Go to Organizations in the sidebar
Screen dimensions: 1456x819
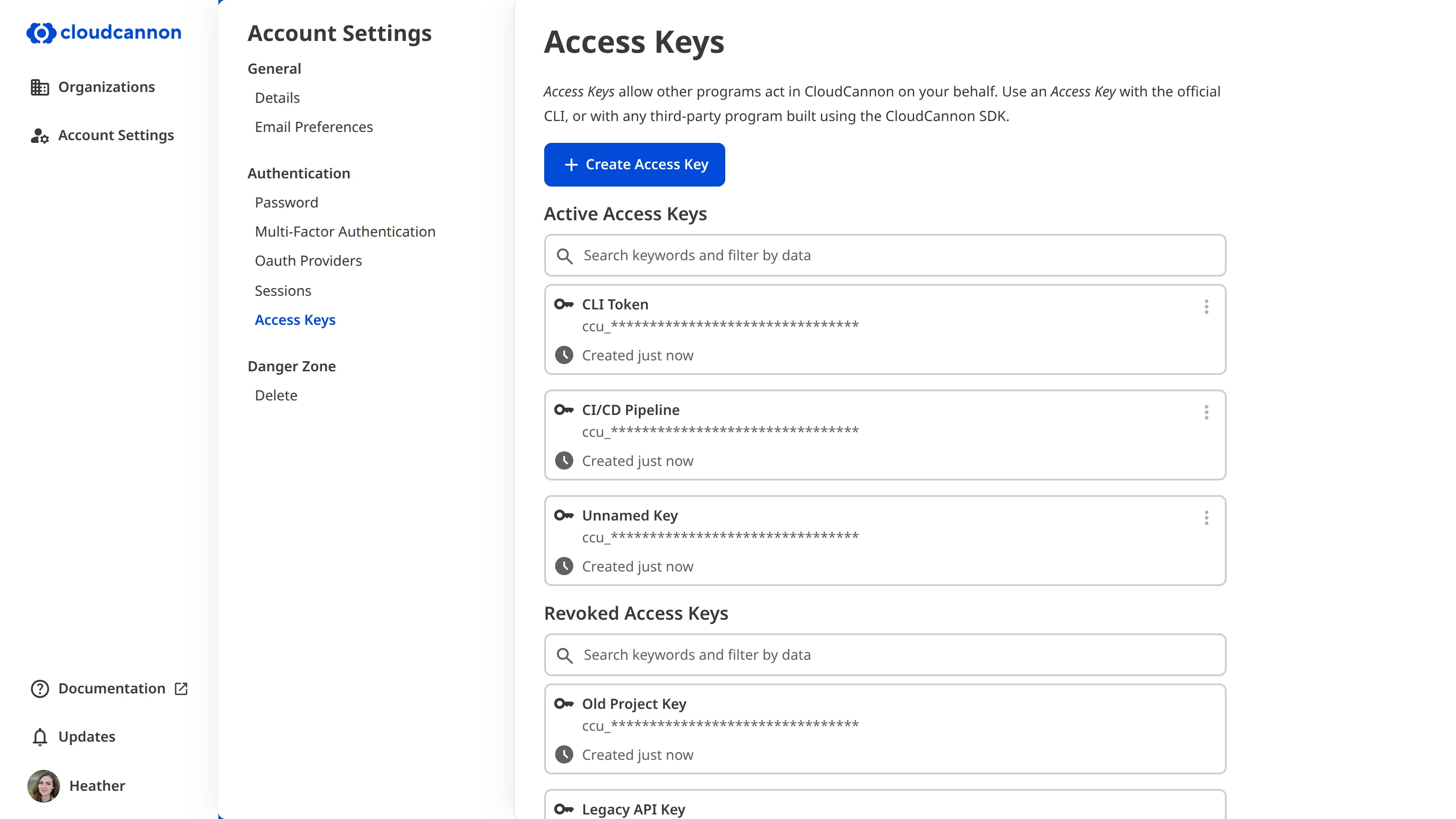(93, 87)
